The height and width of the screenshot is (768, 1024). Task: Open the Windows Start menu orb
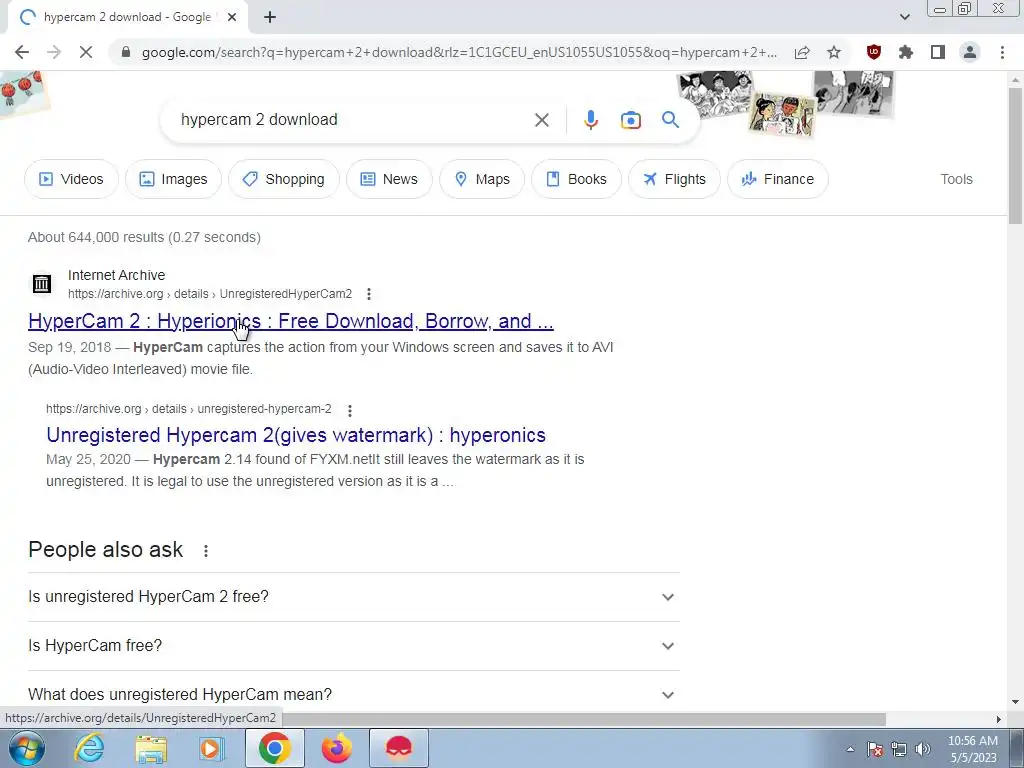26,748
